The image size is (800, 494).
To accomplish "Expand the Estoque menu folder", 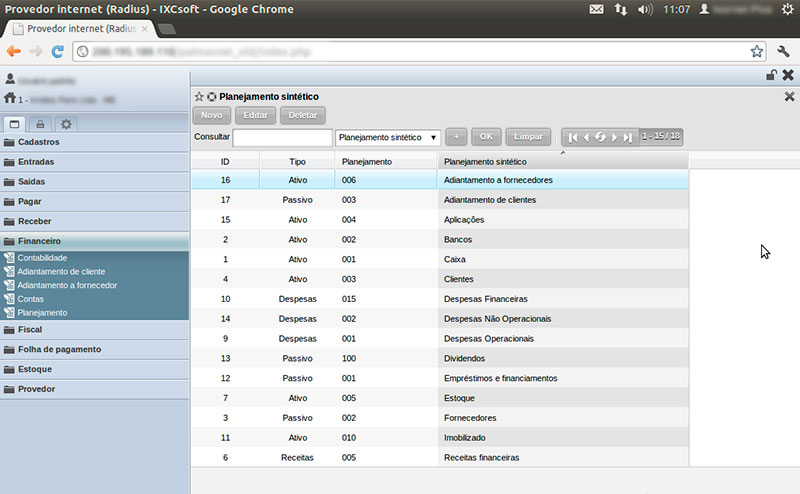I will (x=94, y=369).
